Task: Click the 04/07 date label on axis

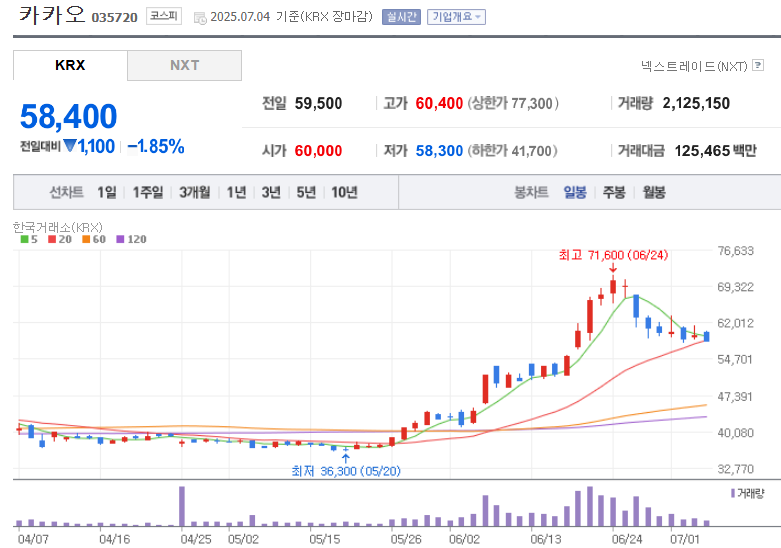Action: click(x=33, y=539)
